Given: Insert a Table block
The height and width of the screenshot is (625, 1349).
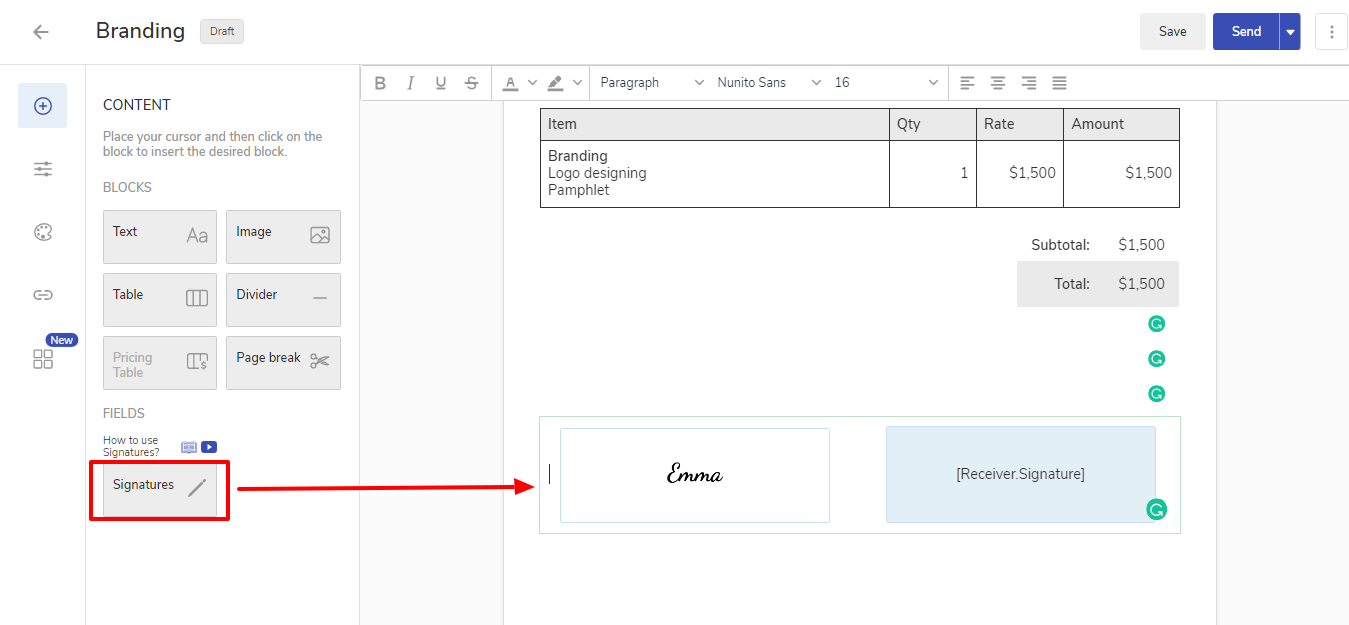Looking at the screenshot, I should pos(160,300).
